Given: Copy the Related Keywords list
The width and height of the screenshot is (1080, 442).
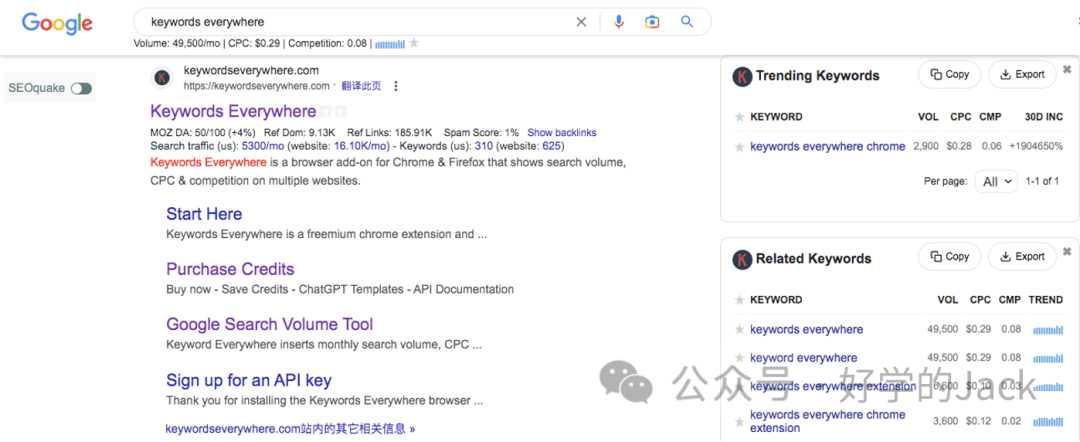Looking at the screenshot, I should [950, 256].
